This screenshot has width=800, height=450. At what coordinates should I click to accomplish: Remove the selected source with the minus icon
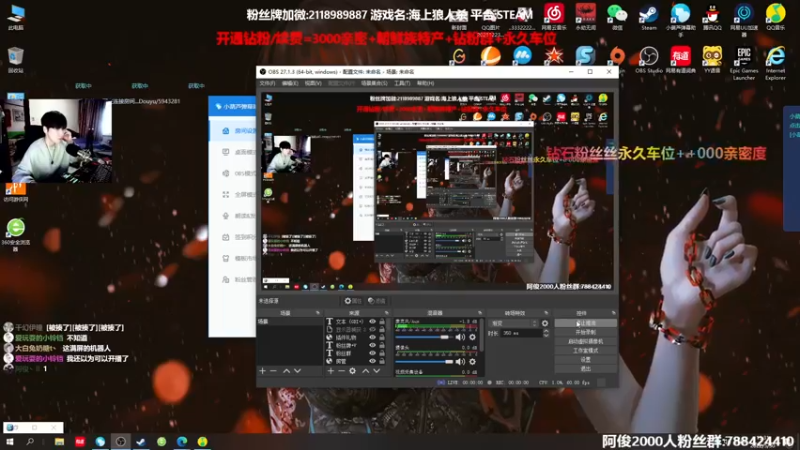click(341, 371)
